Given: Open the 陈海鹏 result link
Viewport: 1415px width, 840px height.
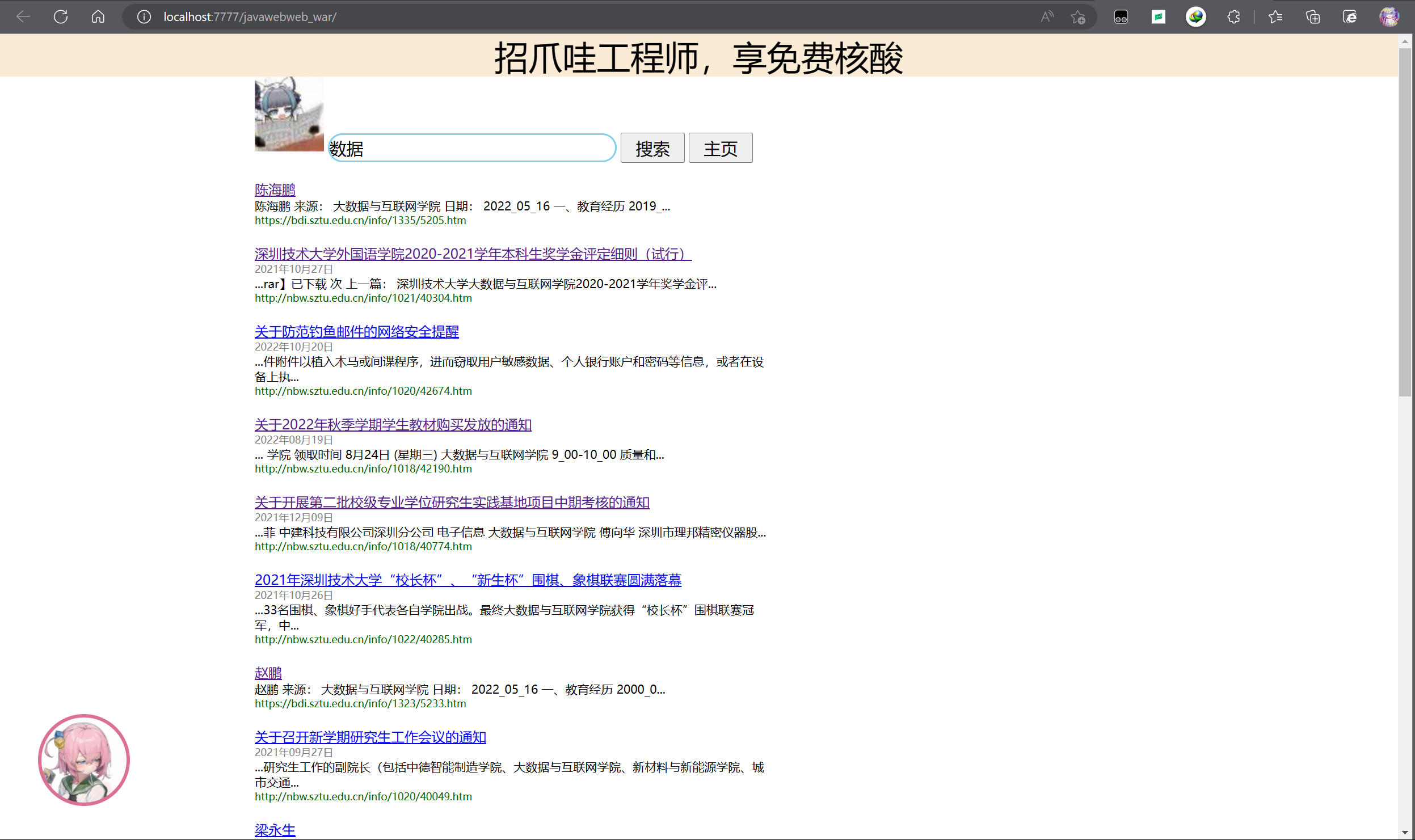Looking at the screenshot, I should [x=275, y=189].
